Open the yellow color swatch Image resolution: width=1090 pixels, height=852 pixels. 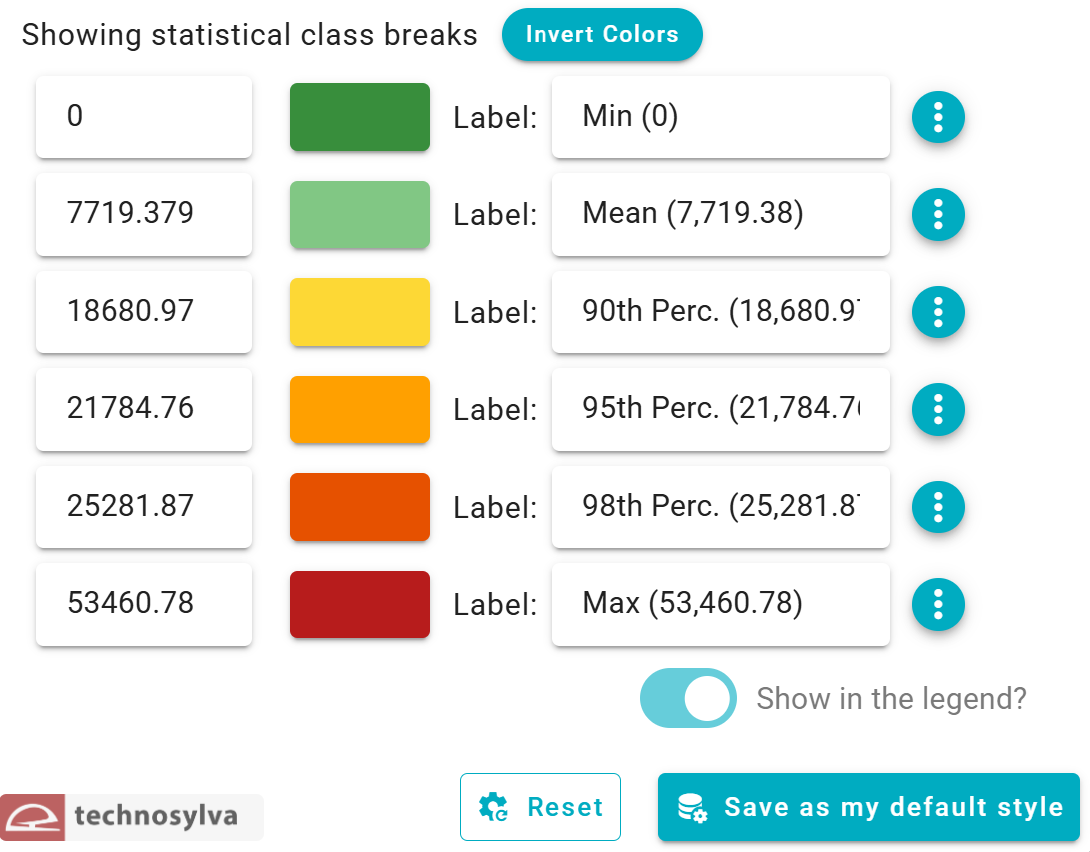click(360, 312)
